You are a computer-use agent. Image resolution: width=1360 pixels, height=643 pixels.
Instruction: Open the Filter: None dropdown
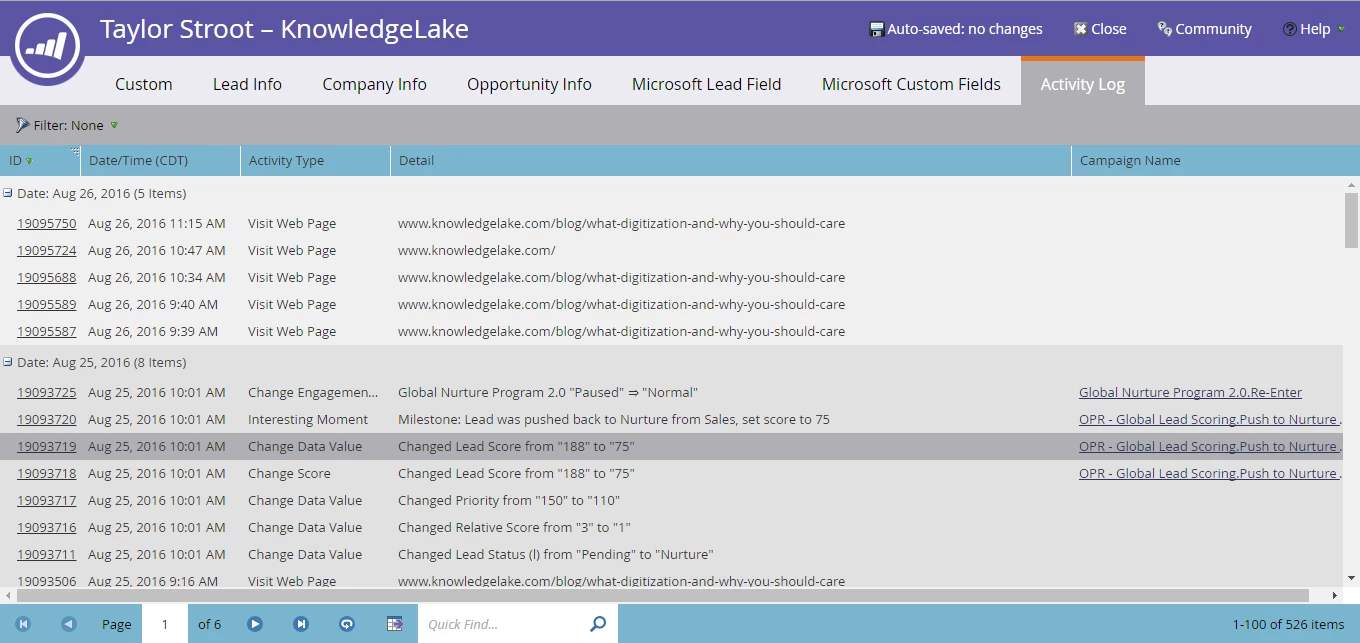(x=67, y=125)
